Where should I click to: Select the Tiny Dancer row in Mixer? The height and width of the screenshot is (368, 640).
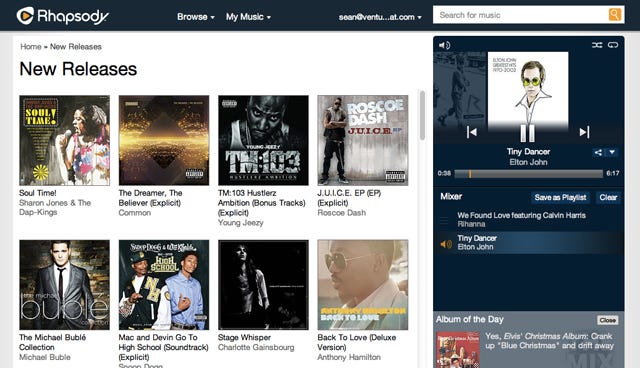529,243
